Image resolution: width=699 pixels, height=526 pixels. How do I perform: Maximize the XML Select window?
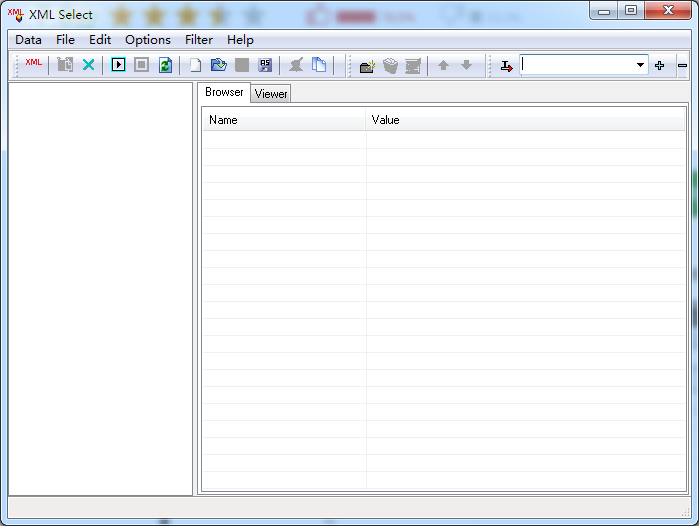tap(631, 11)
